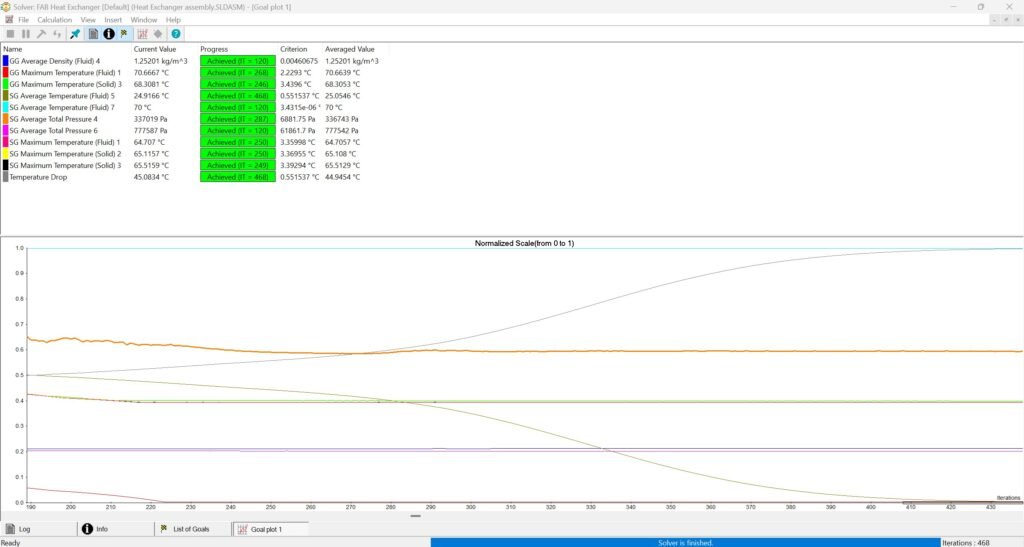The image size is (1024, 547).
Task: Select the GG Maximum Temperature (Fluid) 1 row
Action: 65,73
